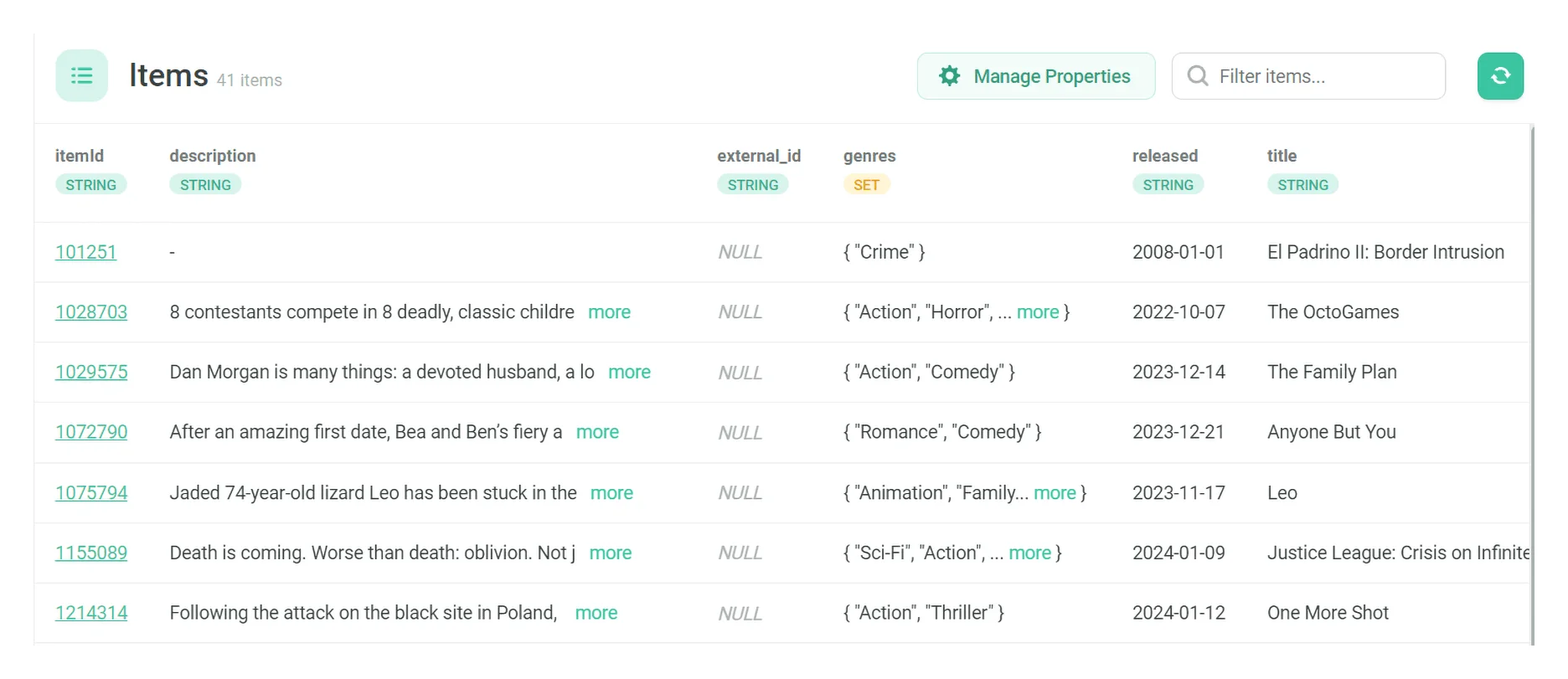Open item 1072790

point(91,432)
